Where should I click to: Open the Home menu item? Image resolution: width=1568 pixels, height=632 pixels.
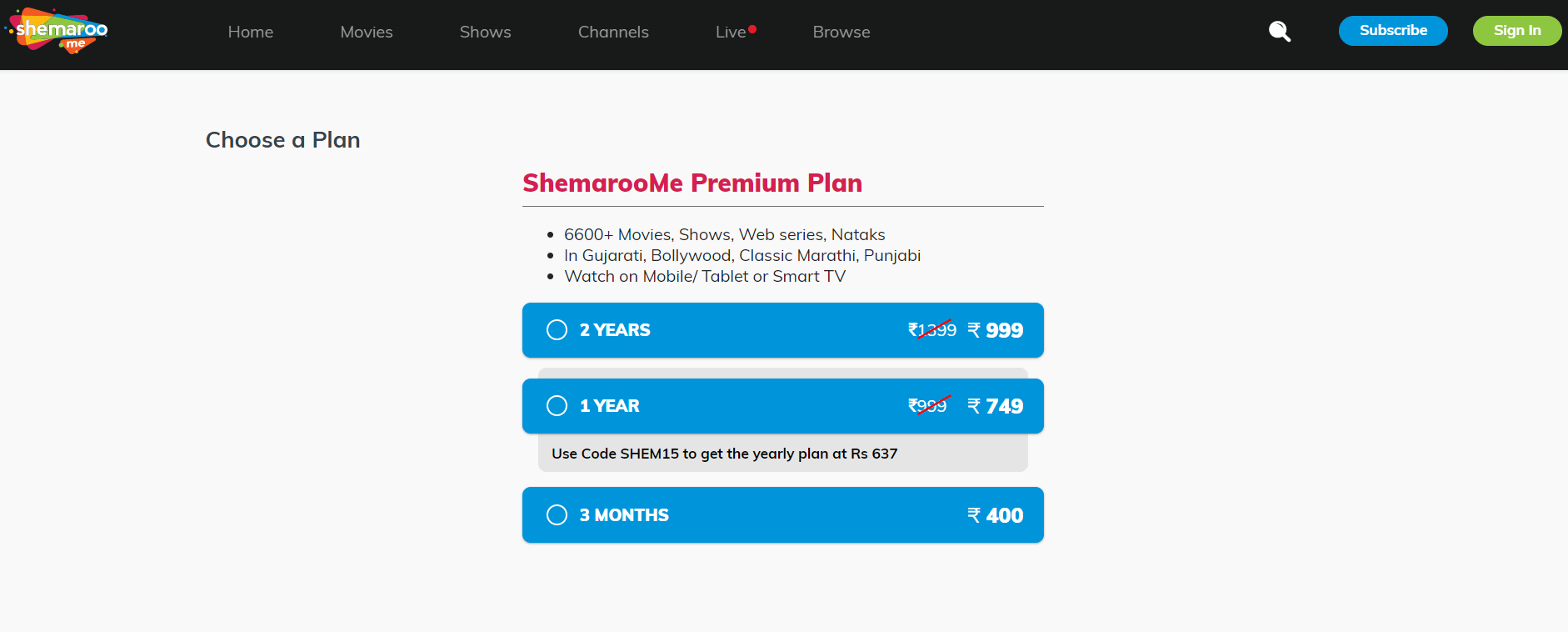(x=250, y=32)
